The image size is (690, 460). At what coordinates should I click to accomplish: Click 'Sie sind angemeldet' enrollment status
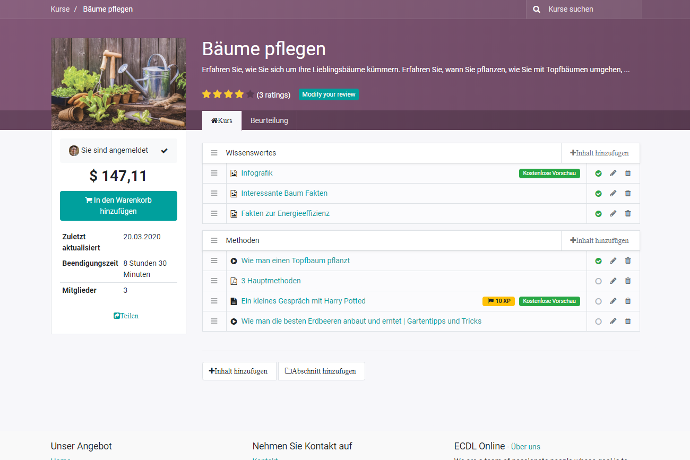coord(118,151)
